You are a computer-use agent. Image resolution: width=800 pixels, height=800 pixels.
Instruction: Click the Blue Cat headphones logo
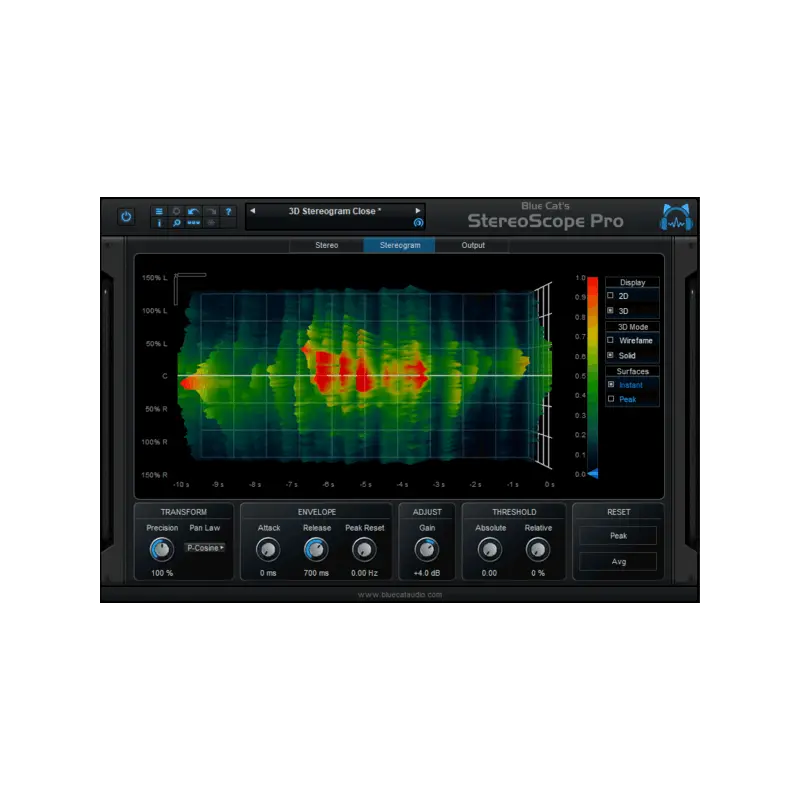677,217
